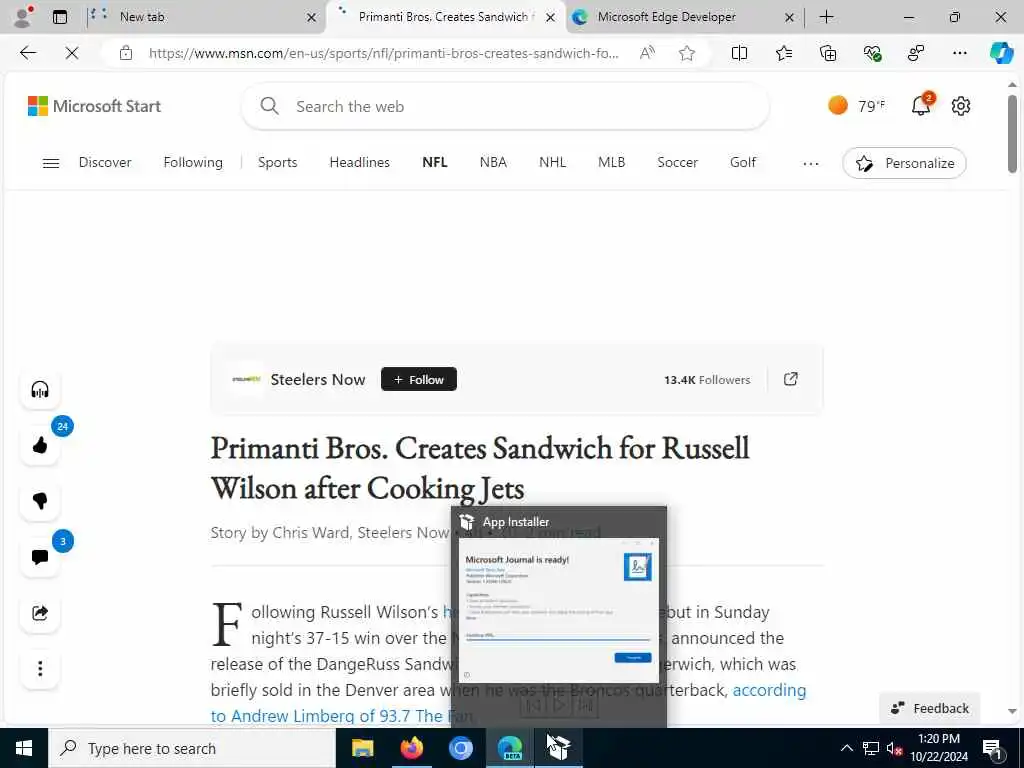This screenshot has height=768, width=1024.
Task: Click the taskbar search box
Action: click(x=192, y=748)
